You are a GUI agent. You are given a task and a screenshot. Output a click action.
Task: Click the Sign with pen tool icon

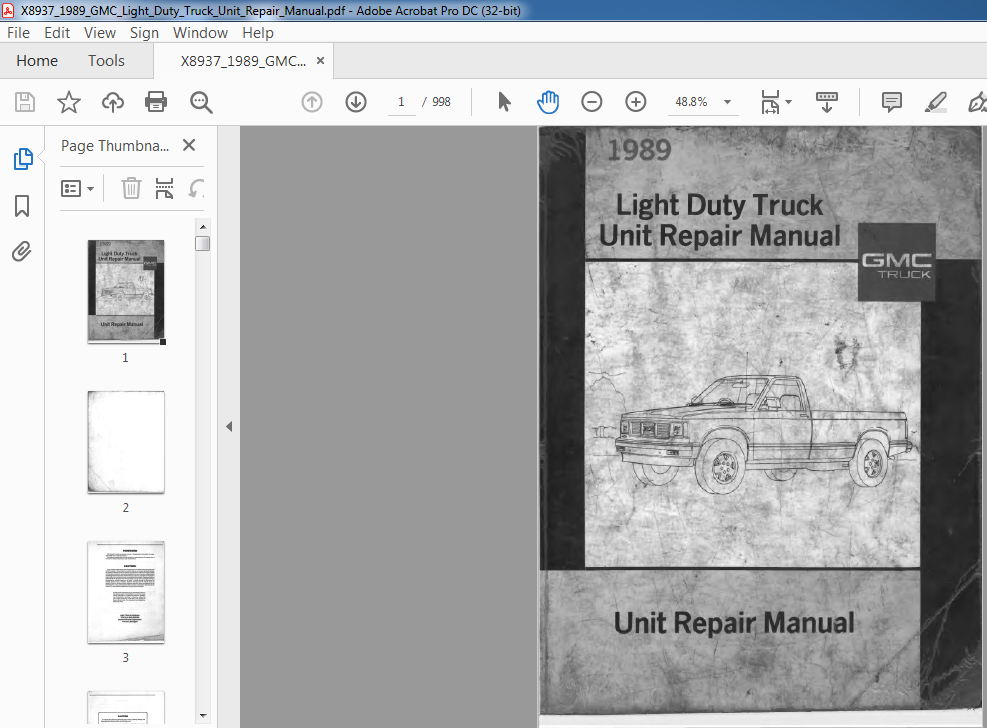(976, 101)
